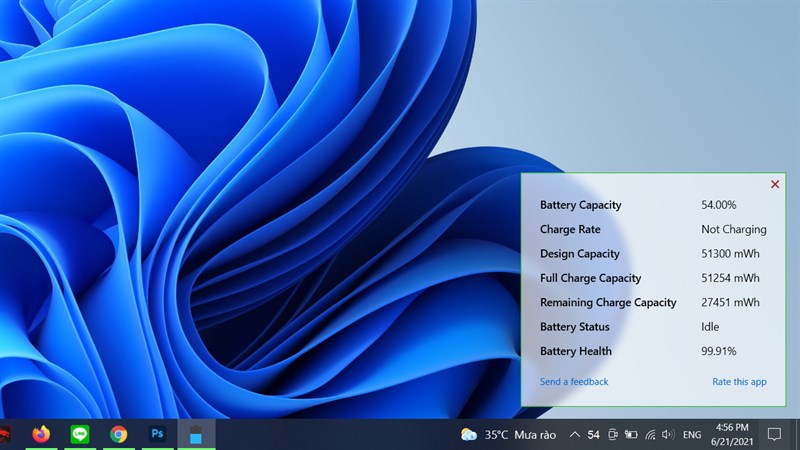Viewport: 800px width, 450px height.
Task: Open the Wi-Fi network tray icon
Action: tap(650, 435)
